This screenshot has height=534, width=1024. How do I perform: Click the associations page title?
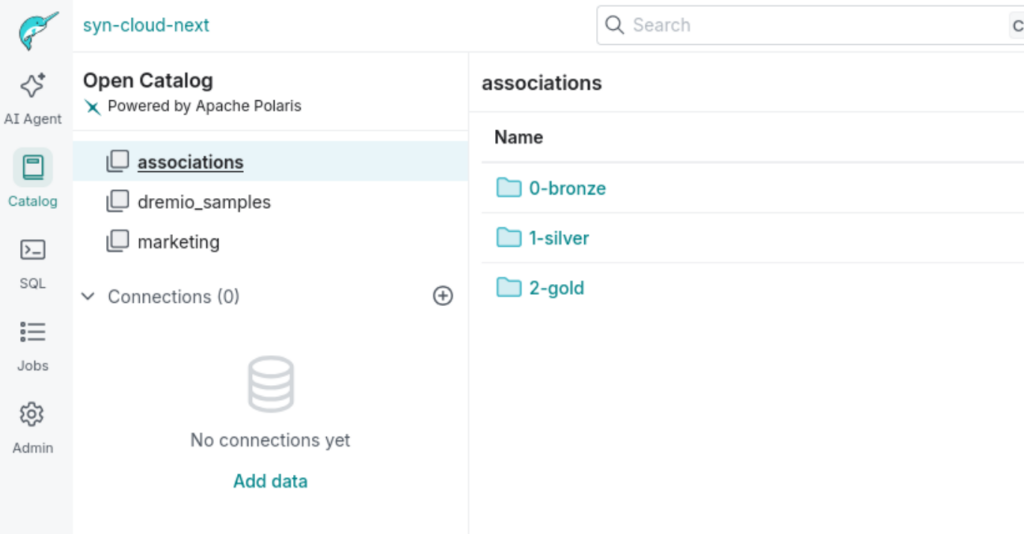point(541,83)
